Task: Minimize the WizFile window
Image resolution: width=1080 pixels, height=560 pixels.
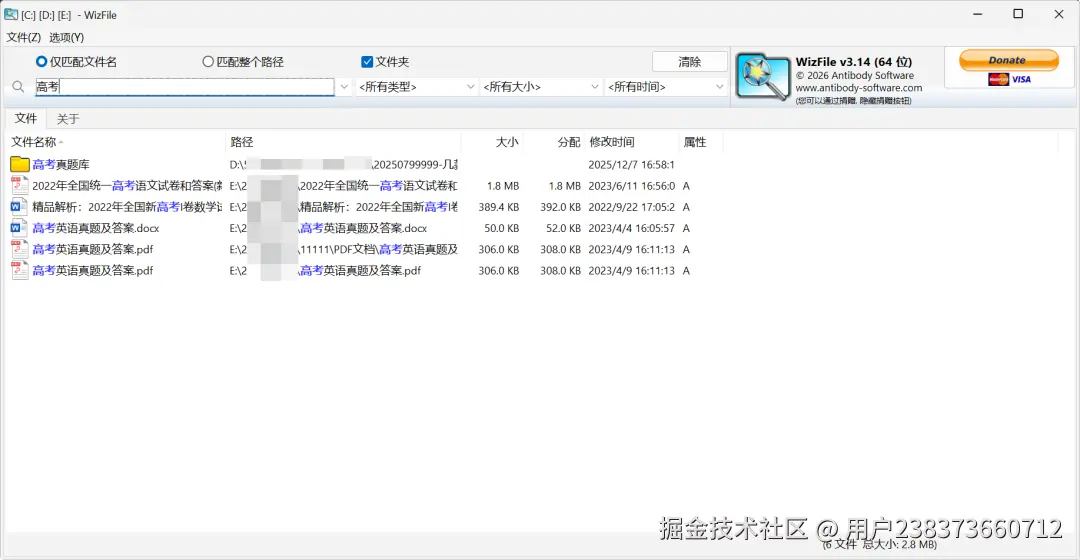Action: (977, 14)
